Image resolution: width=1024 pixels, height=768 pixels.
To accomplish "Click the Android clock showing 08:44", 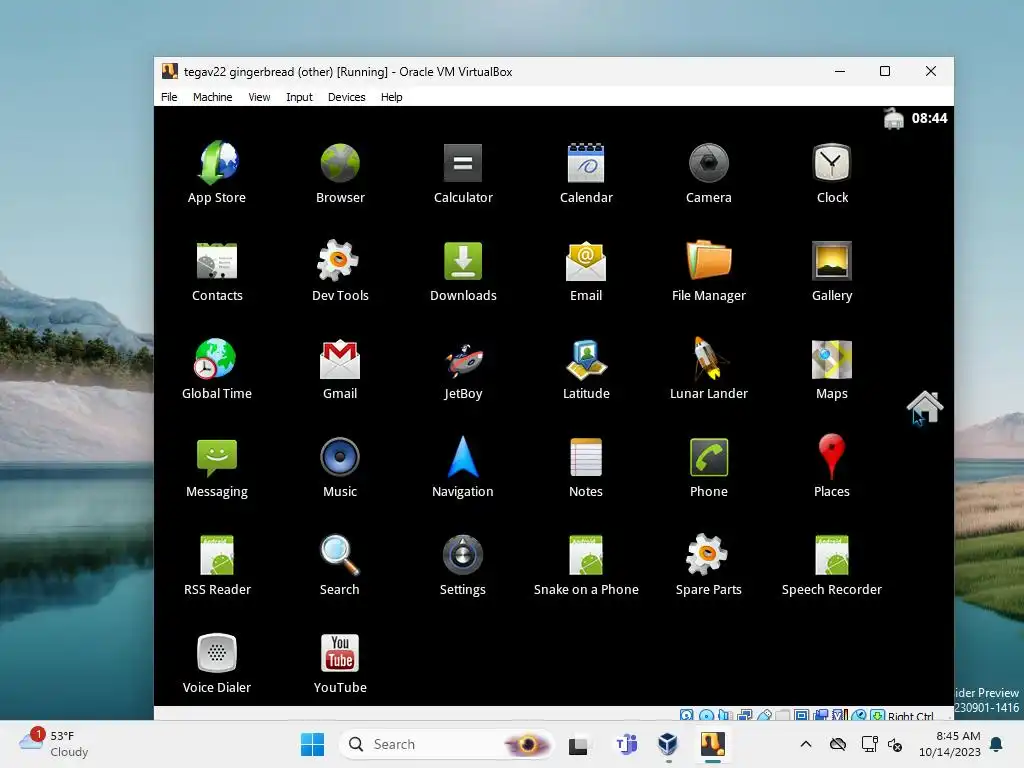I will [x=929, y=118].
